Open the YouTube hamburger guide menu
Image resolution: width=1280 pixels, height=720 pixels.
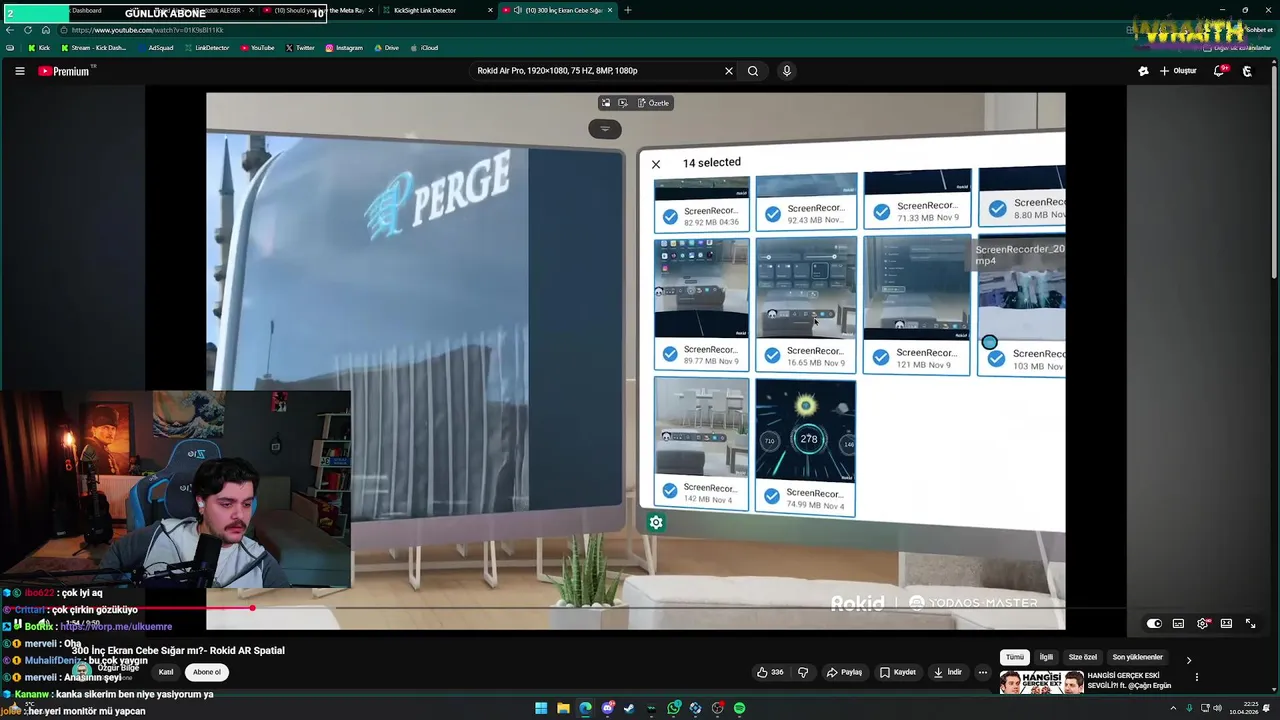(x=19, y=71)
